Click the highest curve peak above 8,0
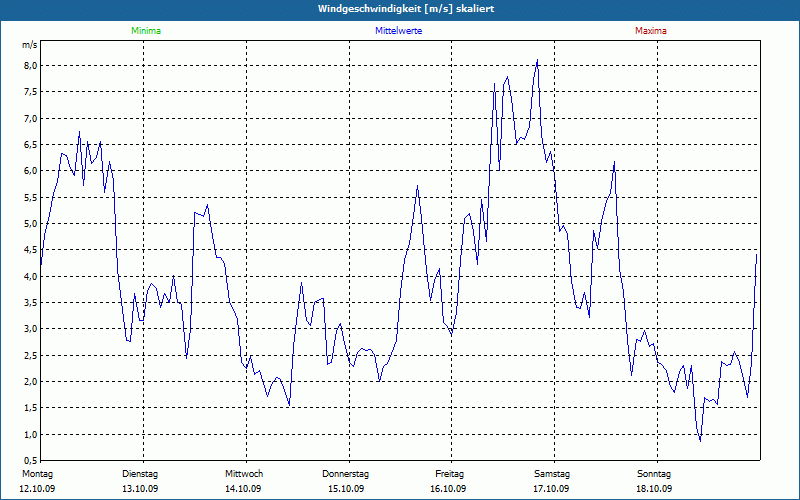Screen dimensions: 800x500 click(537, 60)
